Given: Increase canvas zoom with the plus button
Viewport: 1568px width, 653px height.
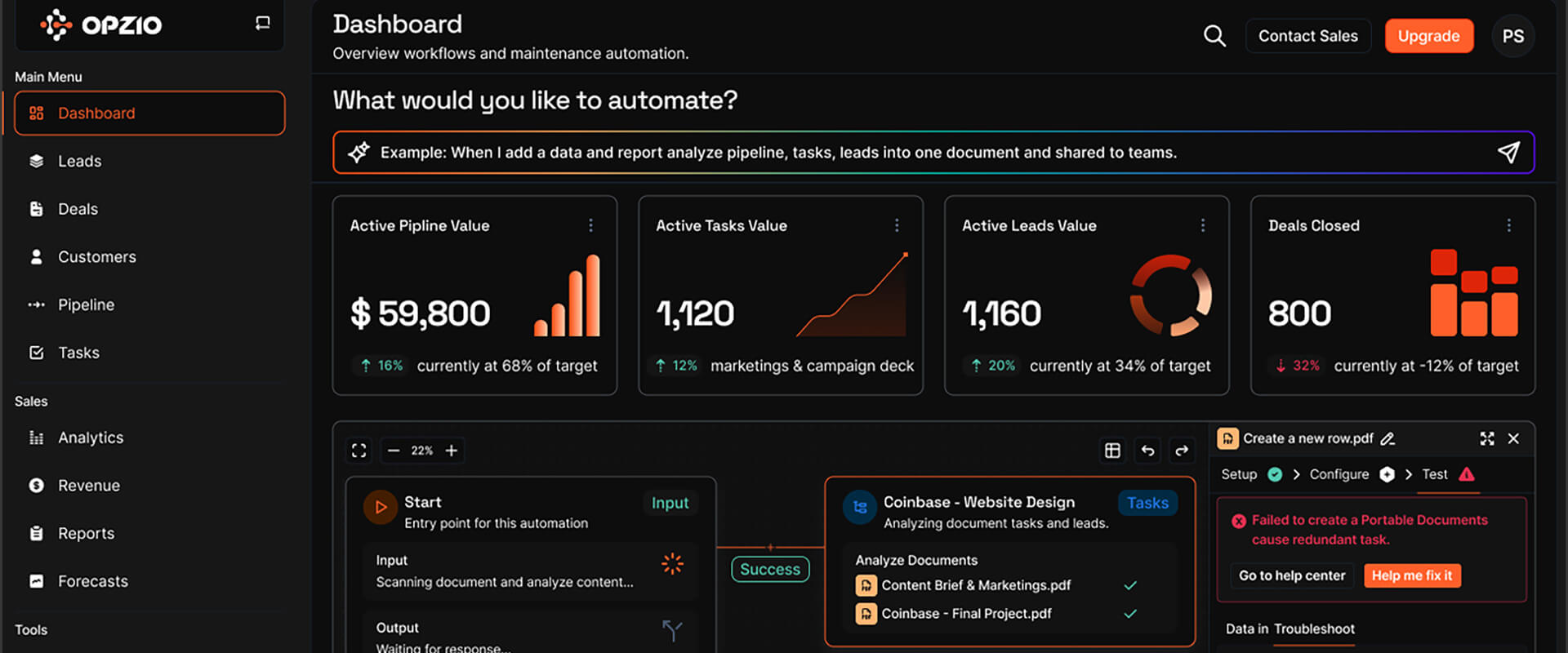Looking at the screenshot, I should pos(451,451).
